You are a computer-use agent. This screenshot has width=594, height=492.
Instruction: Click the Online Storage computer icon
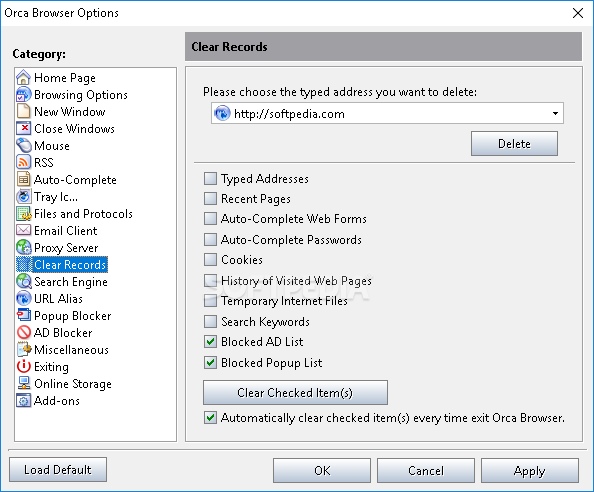[23, 383]
